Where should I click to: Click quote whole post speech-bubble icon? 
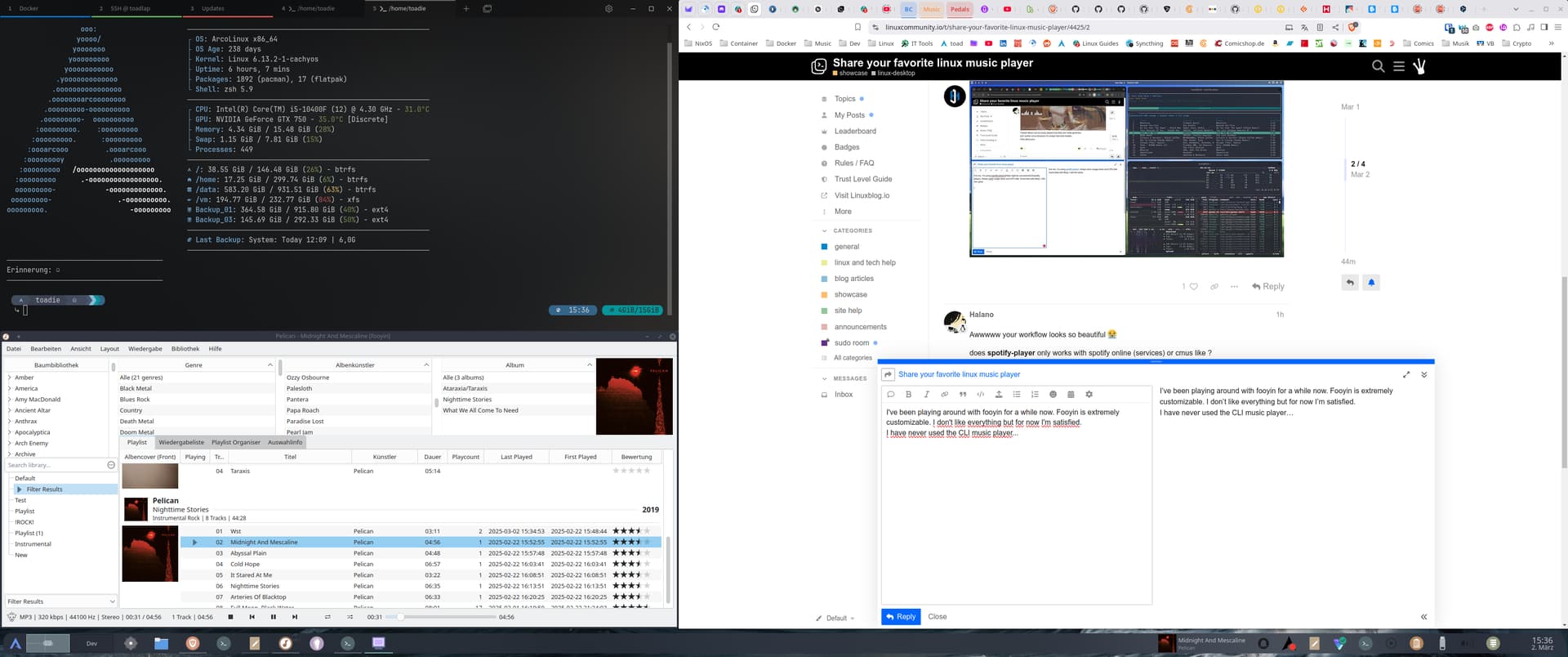890,394
